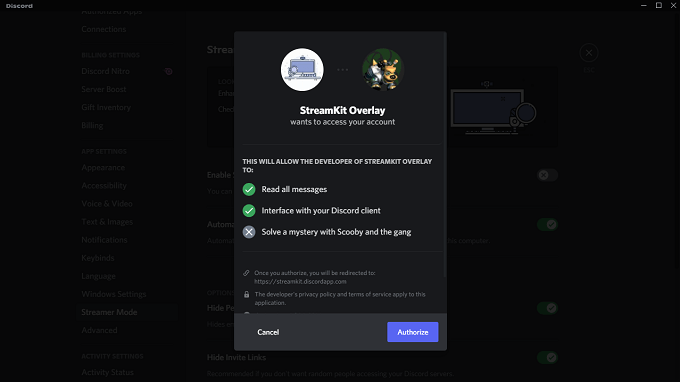Cancel the authorization dialog
This screenshot has width=680, height=382.
[x=268, y=332]
